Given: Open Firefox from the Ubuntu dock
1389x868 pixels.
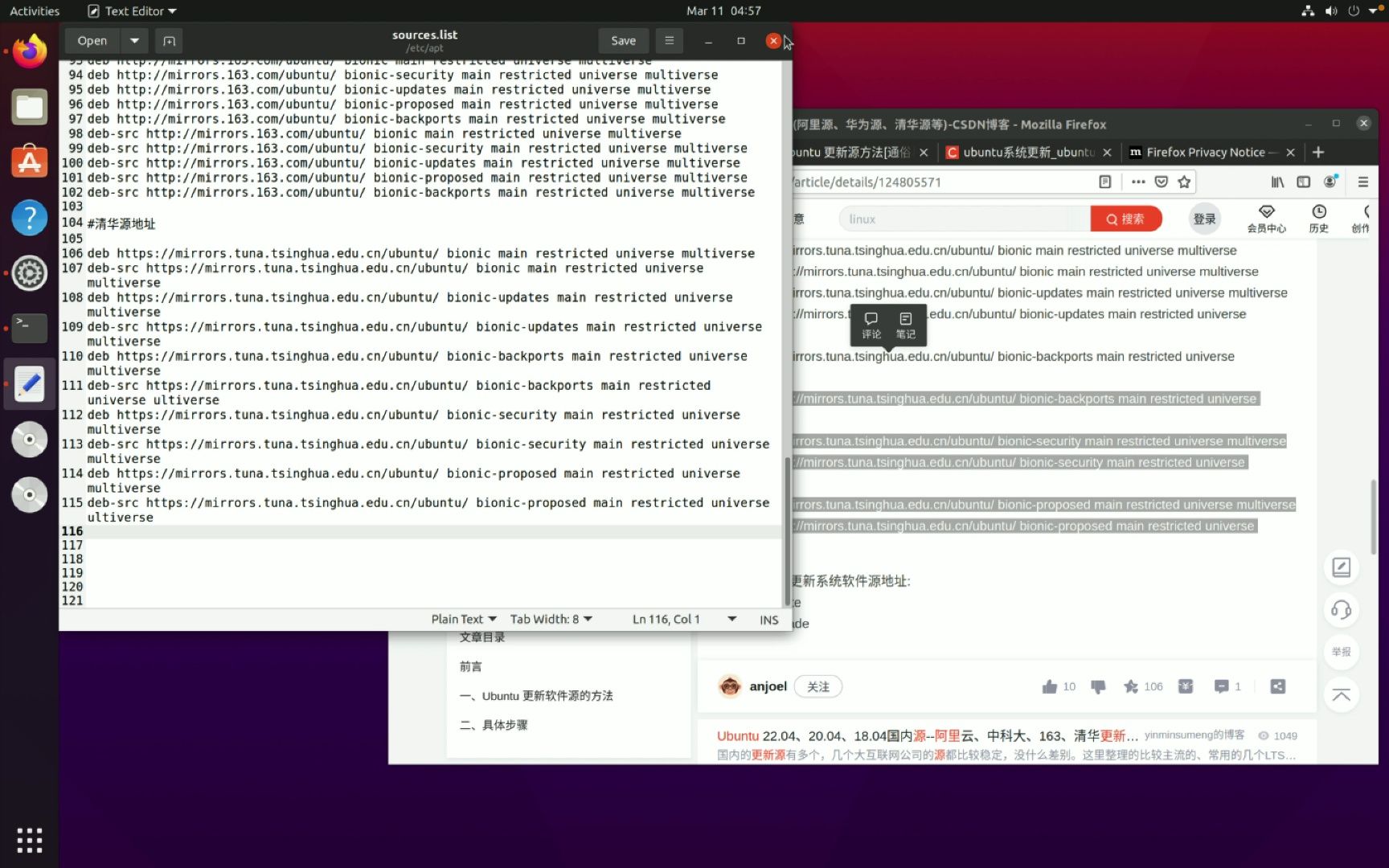Looking at the screenshot, I should coord(30,51).
